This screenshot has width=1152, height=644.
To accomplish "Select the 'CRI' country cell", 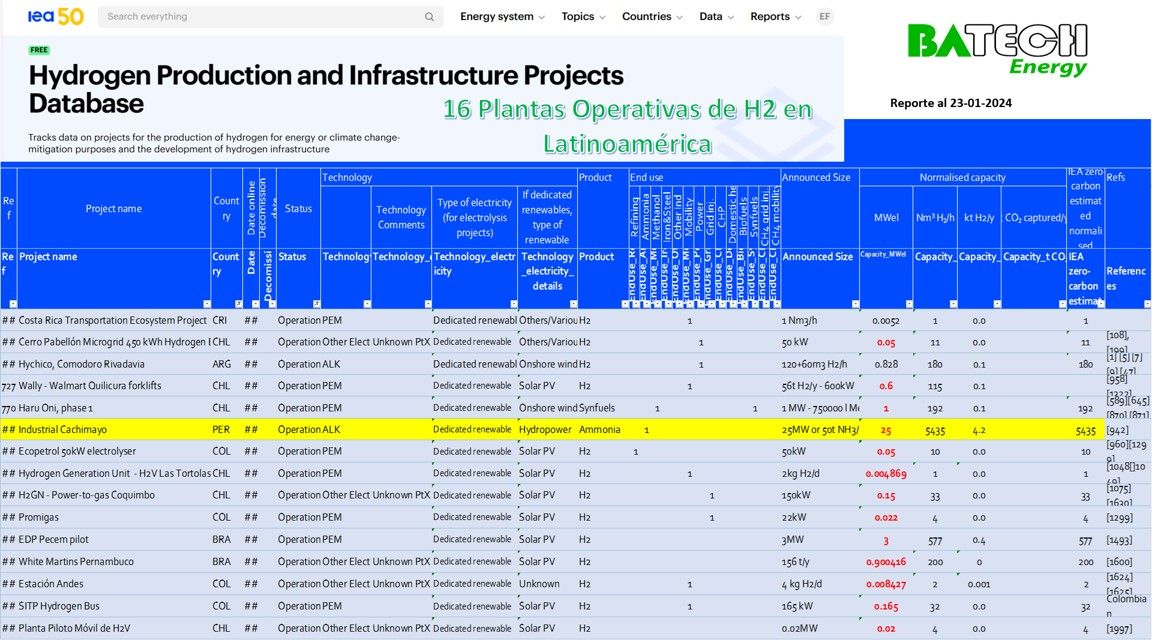I will [x=226, y=320].
